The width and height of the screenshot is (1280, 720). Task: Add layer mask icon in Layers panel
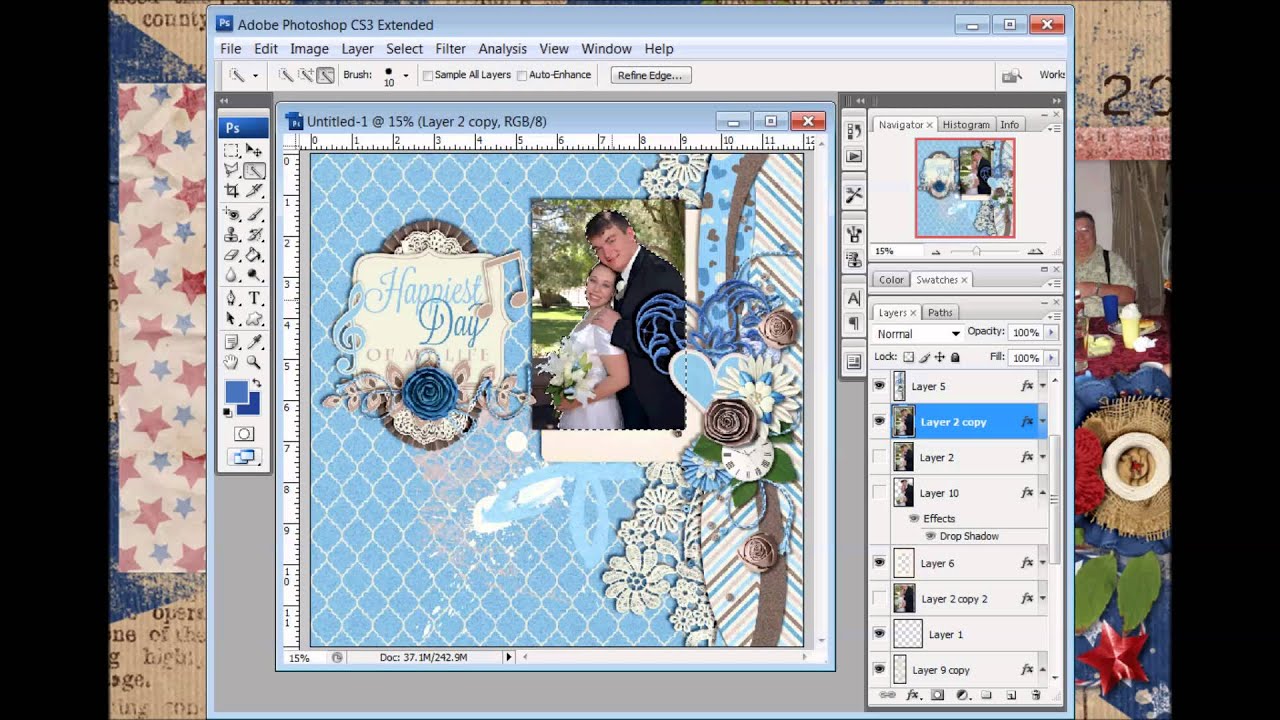[x=937, y=695]
